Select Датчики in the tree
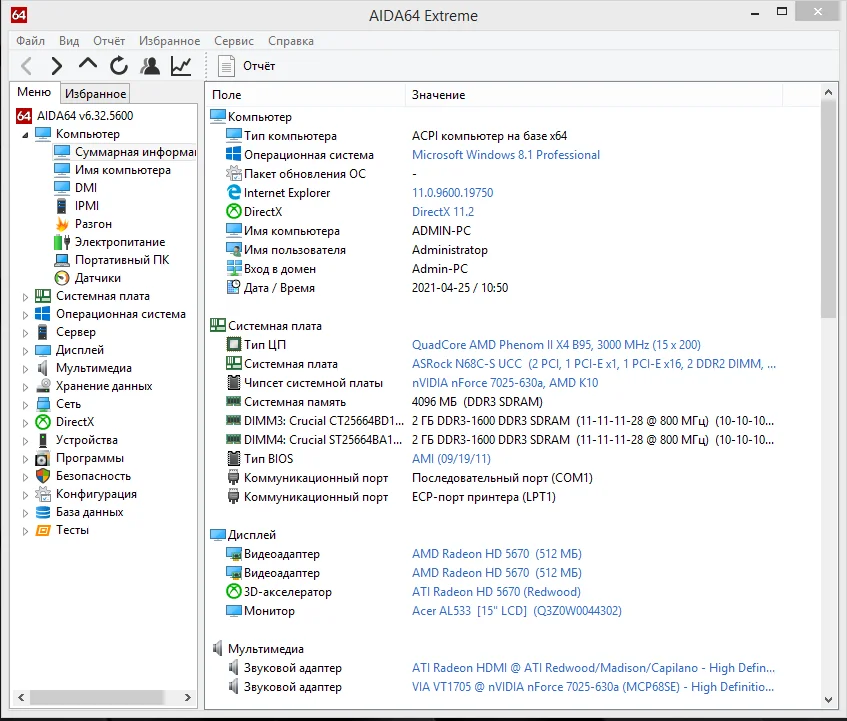The width and height of the screenshot is (847, 721). click(x=97, y=278)
